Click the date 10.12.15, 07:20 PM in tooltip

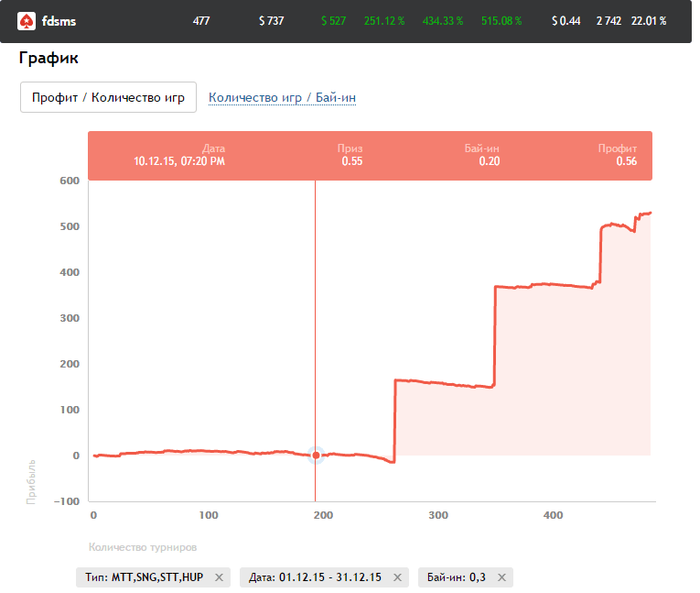(x=179, y=161)
